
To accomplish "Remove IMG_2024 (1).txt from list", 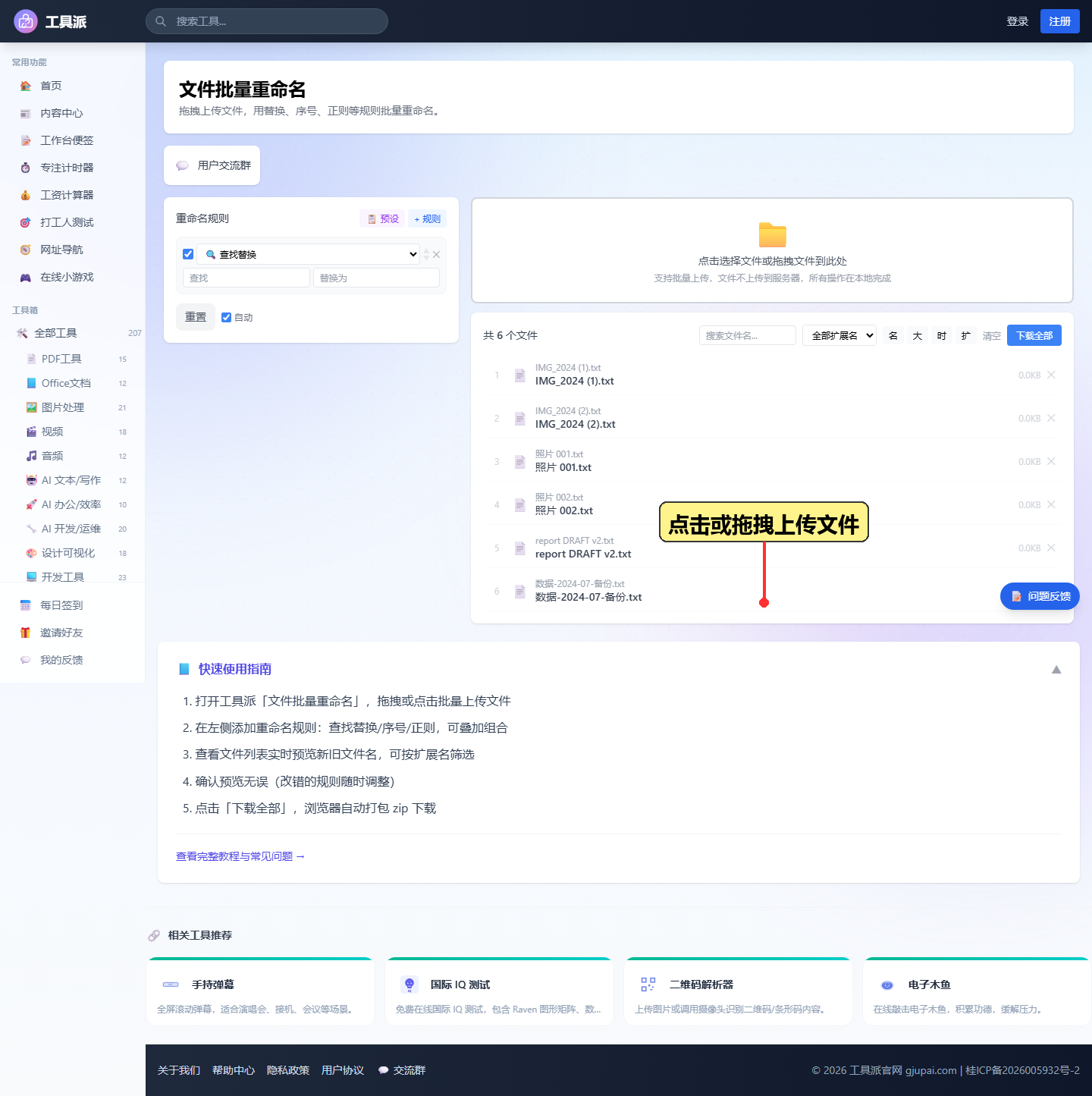I will [1051, 375].
